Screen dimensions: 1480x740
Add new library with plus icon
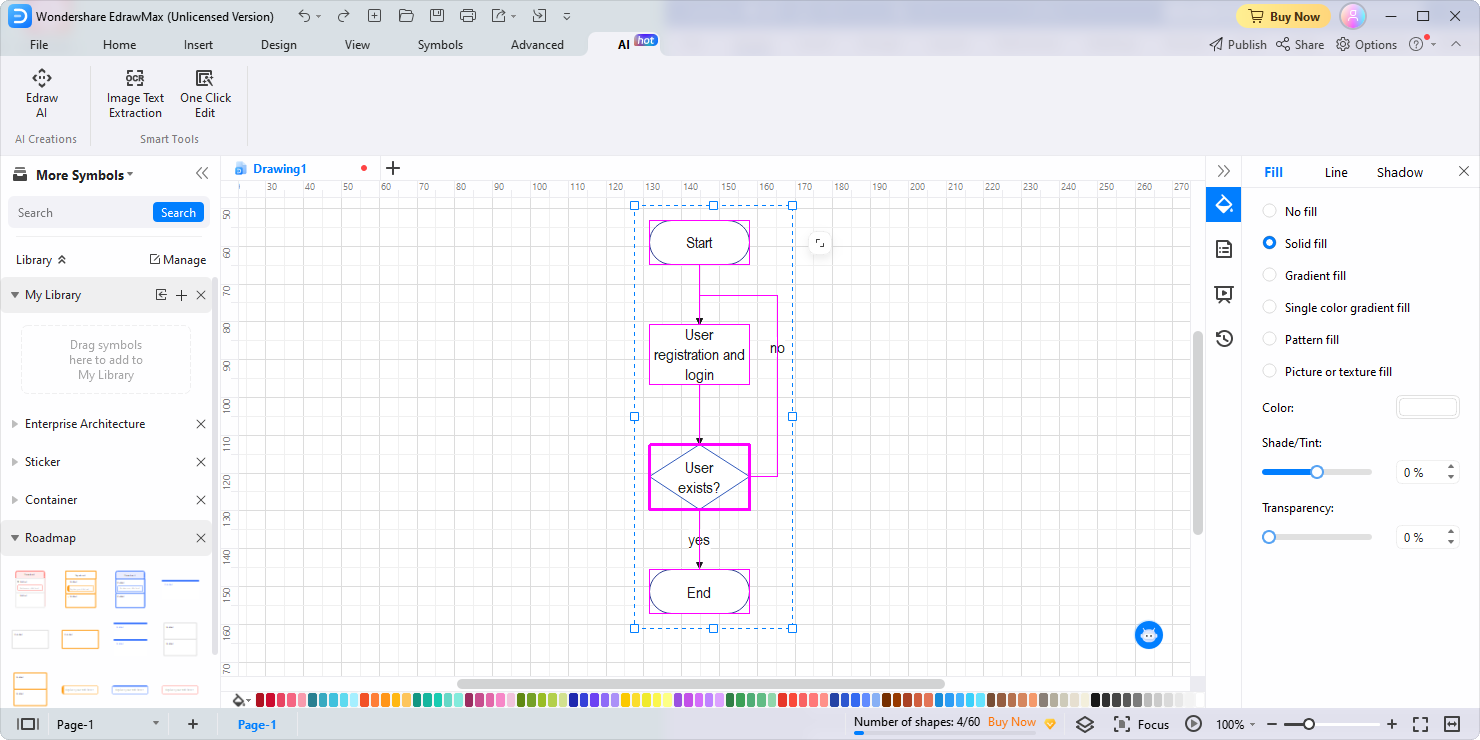coord(181,295)
